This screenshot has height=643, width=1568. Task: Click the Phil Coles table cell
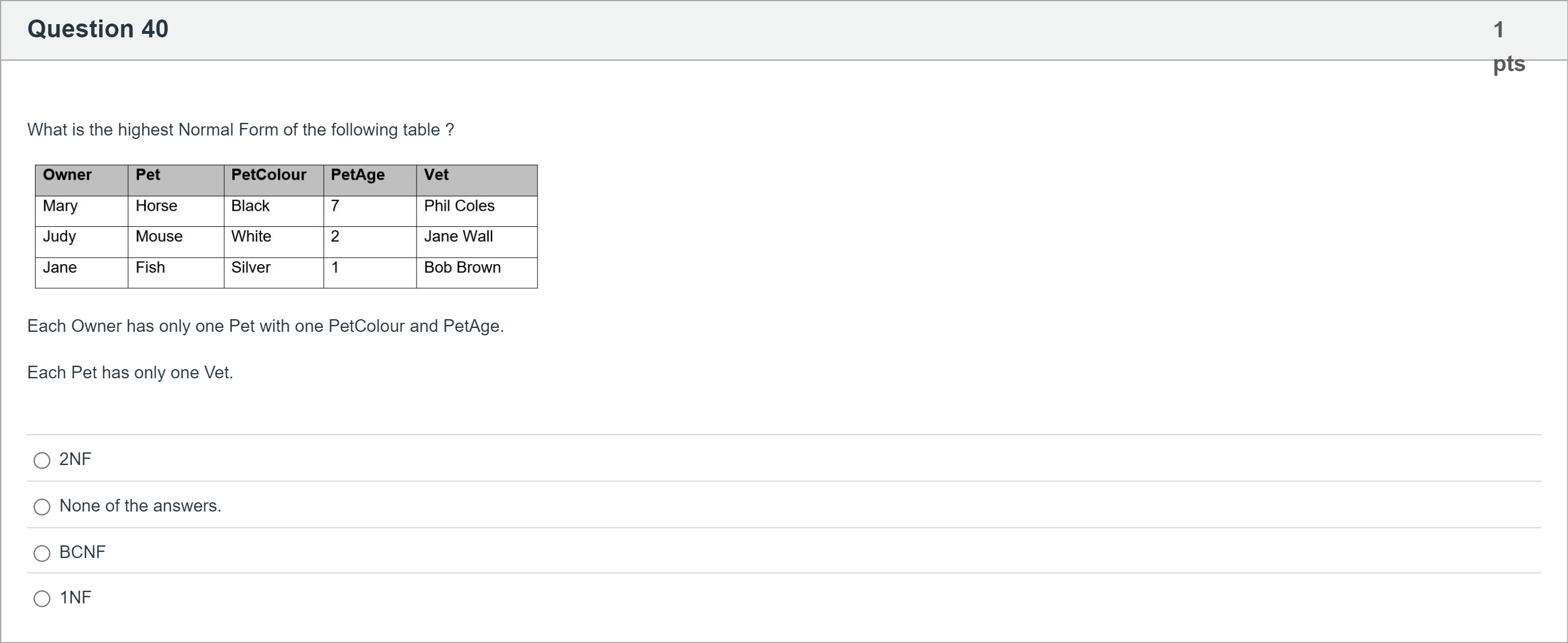[x=459, y=206]
